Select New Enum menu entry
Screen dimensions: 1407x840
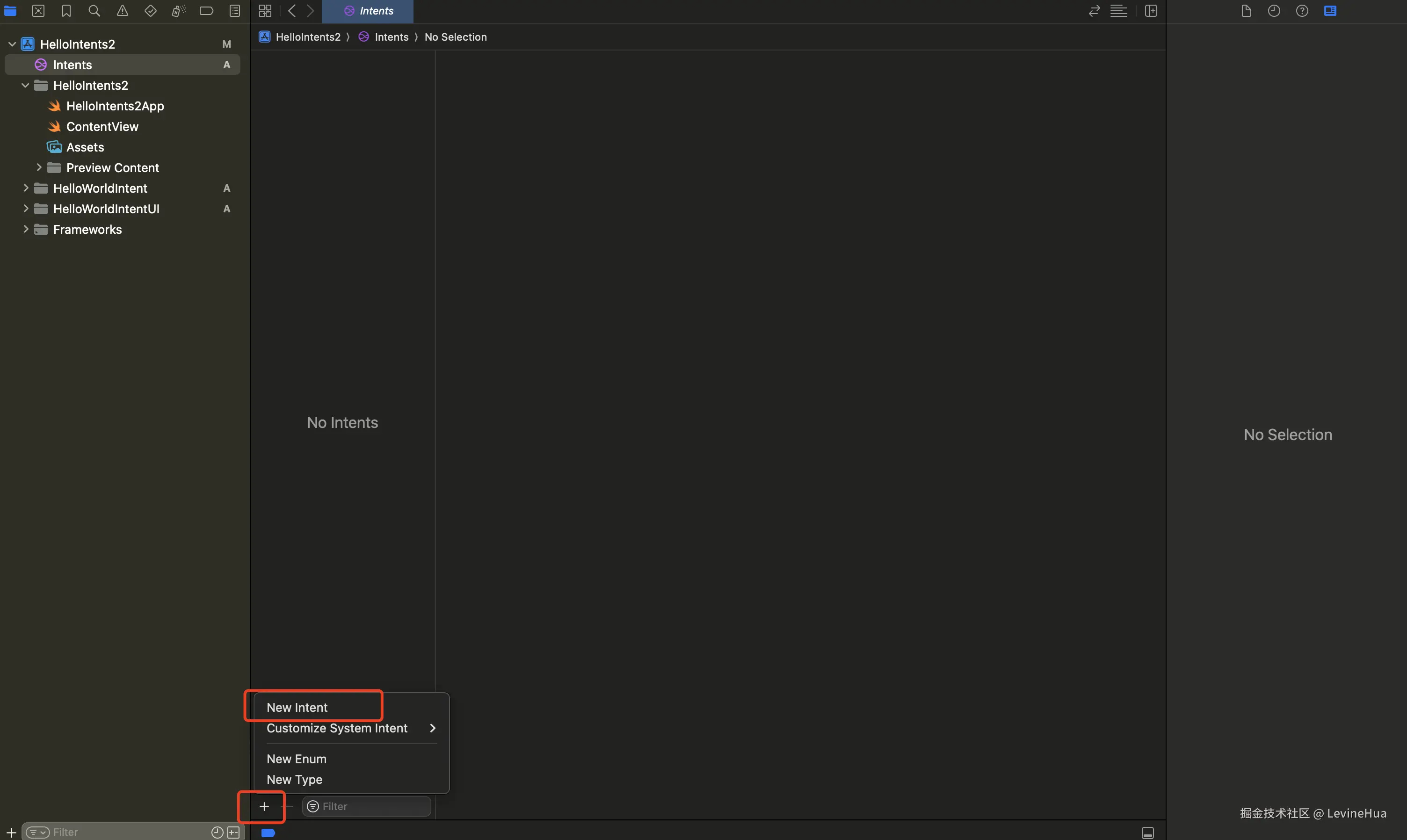click(297, 759)
